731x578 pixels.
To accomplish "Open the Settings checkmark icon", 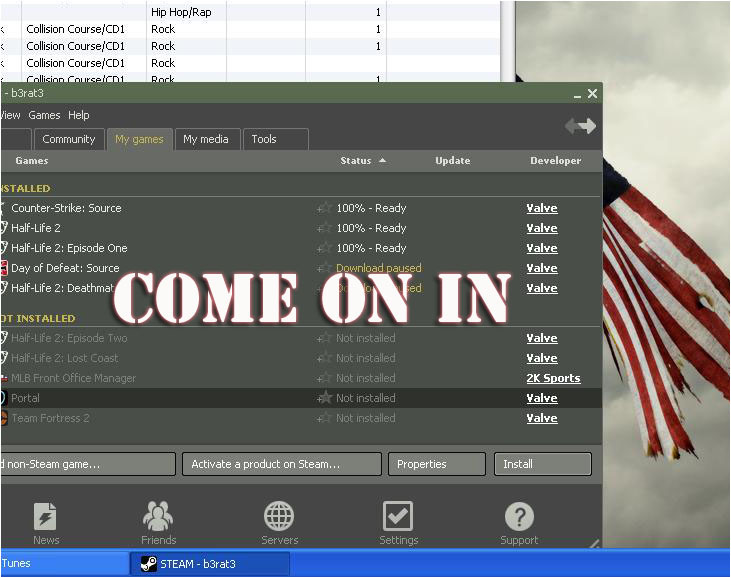I will tap(398, 516).
